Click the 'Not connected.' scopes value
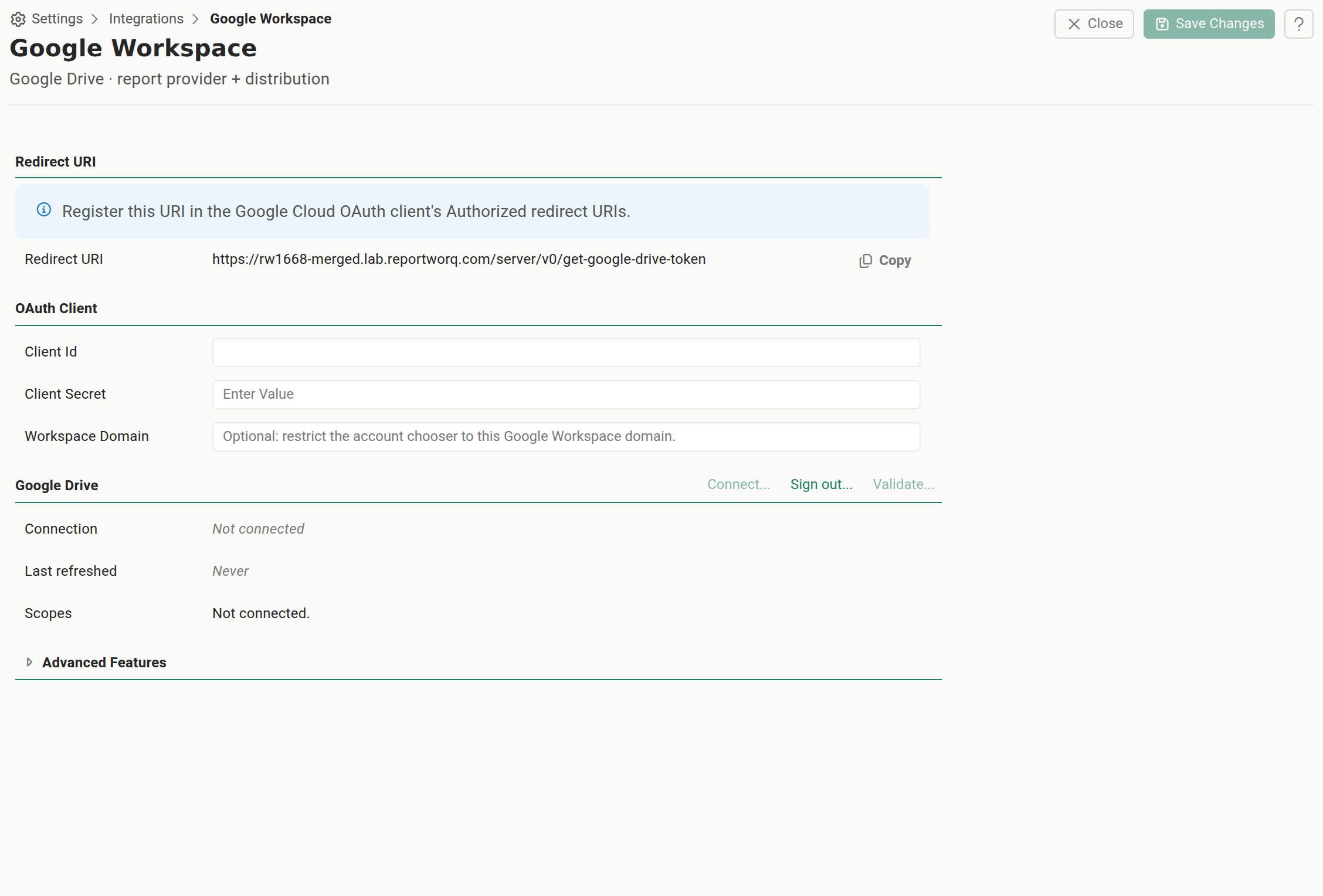 261,613
